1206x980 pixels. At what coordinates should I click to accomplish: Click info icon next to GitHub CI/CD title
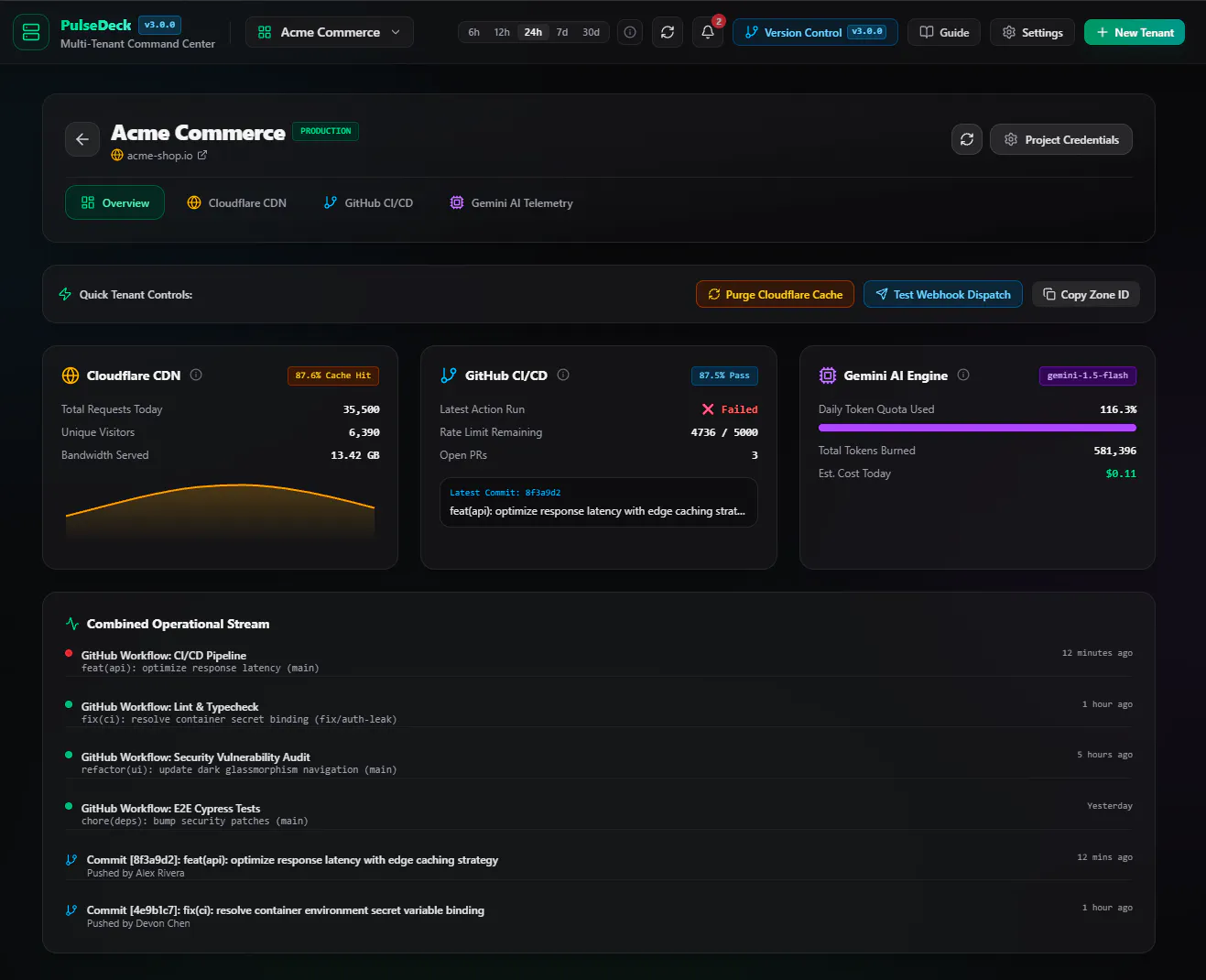point(563,375)
